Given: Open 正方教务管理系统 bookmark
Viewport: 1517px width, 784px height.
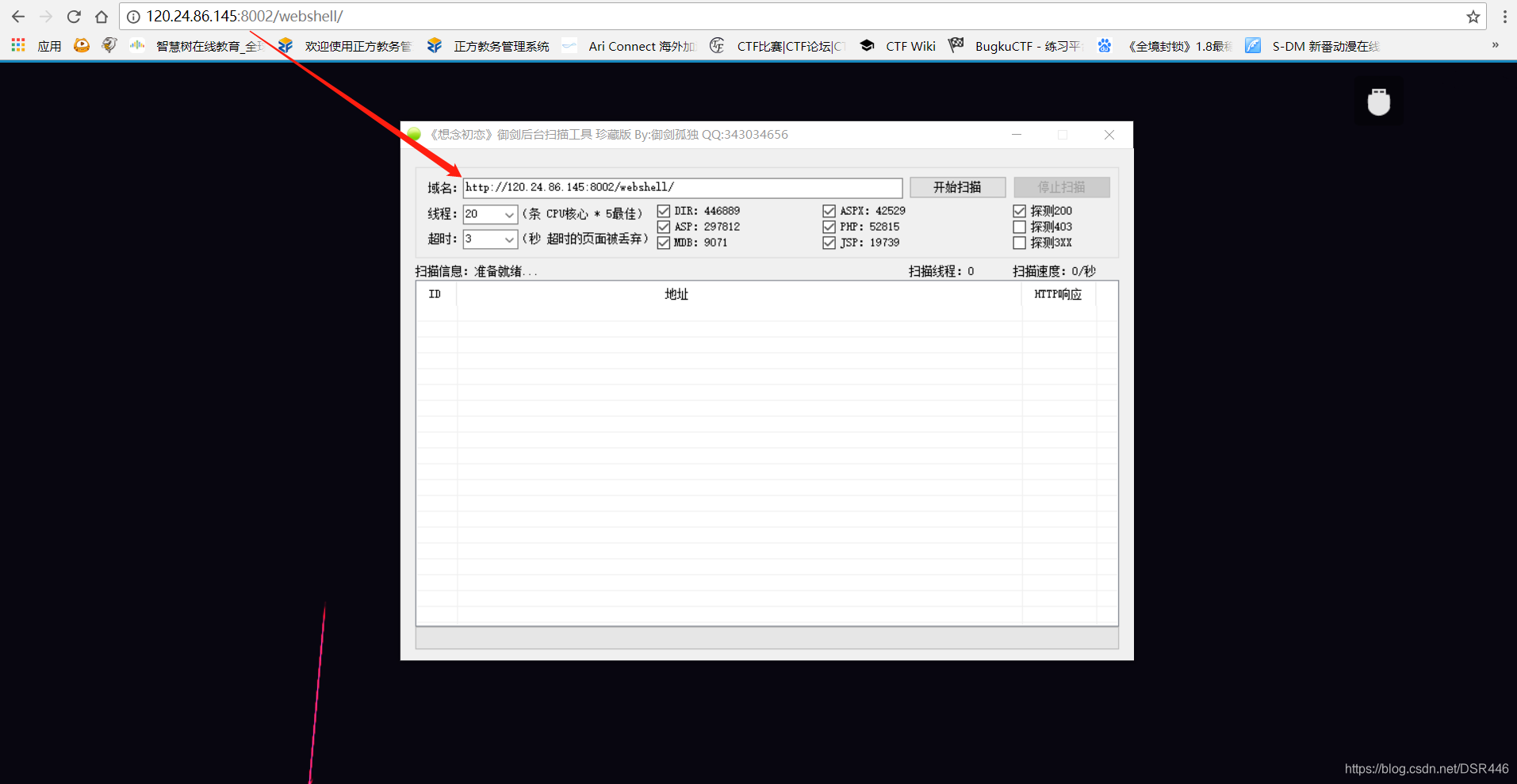Looking at the screenshot, I should tap(488, 46).
